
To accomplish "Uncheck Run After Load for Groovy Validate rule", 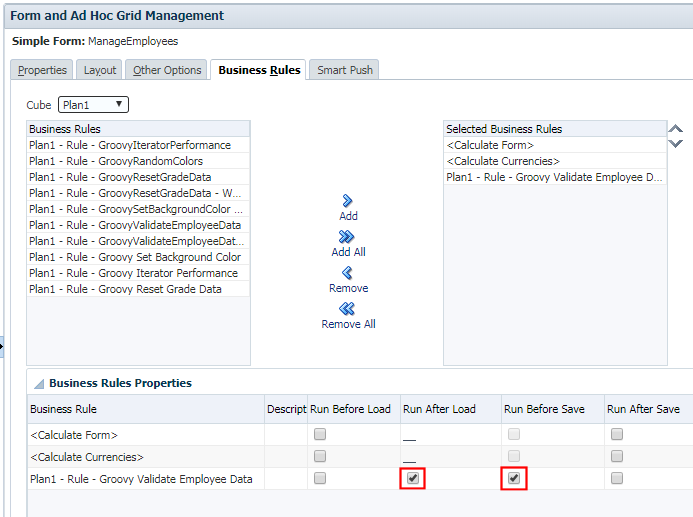I will pos(413,479).
